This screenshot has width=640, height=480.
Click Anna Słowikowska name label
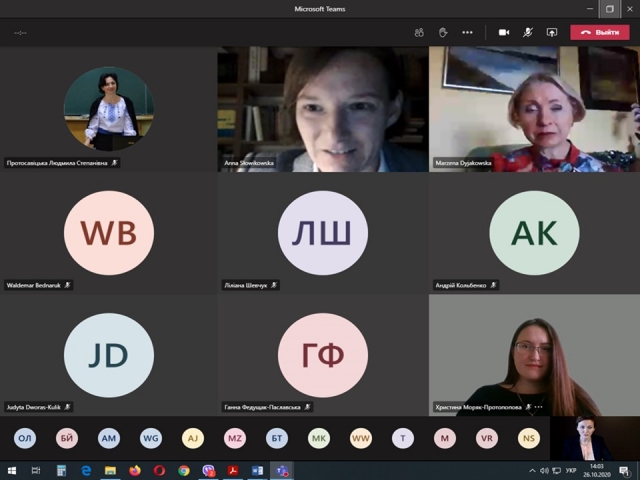[249, 163]
